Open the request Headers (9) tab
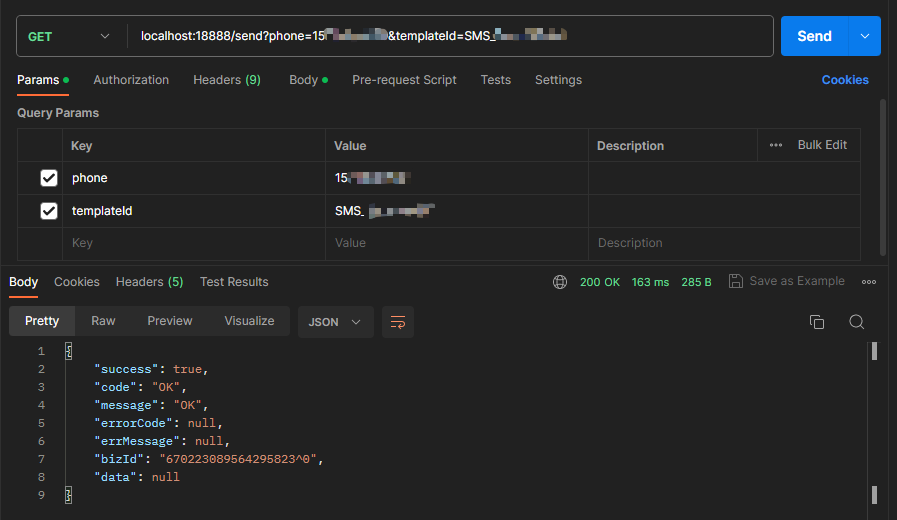897x520 pixels. point(227,80)
